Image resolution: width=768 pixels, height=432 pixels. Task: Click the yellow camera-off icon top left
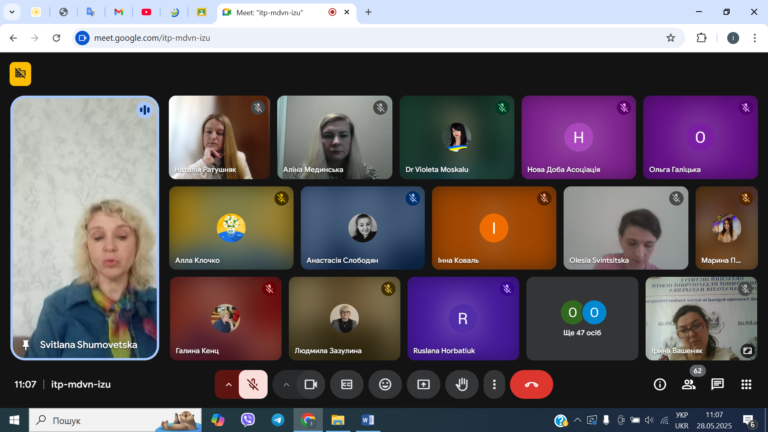click(x=21, y=74)
